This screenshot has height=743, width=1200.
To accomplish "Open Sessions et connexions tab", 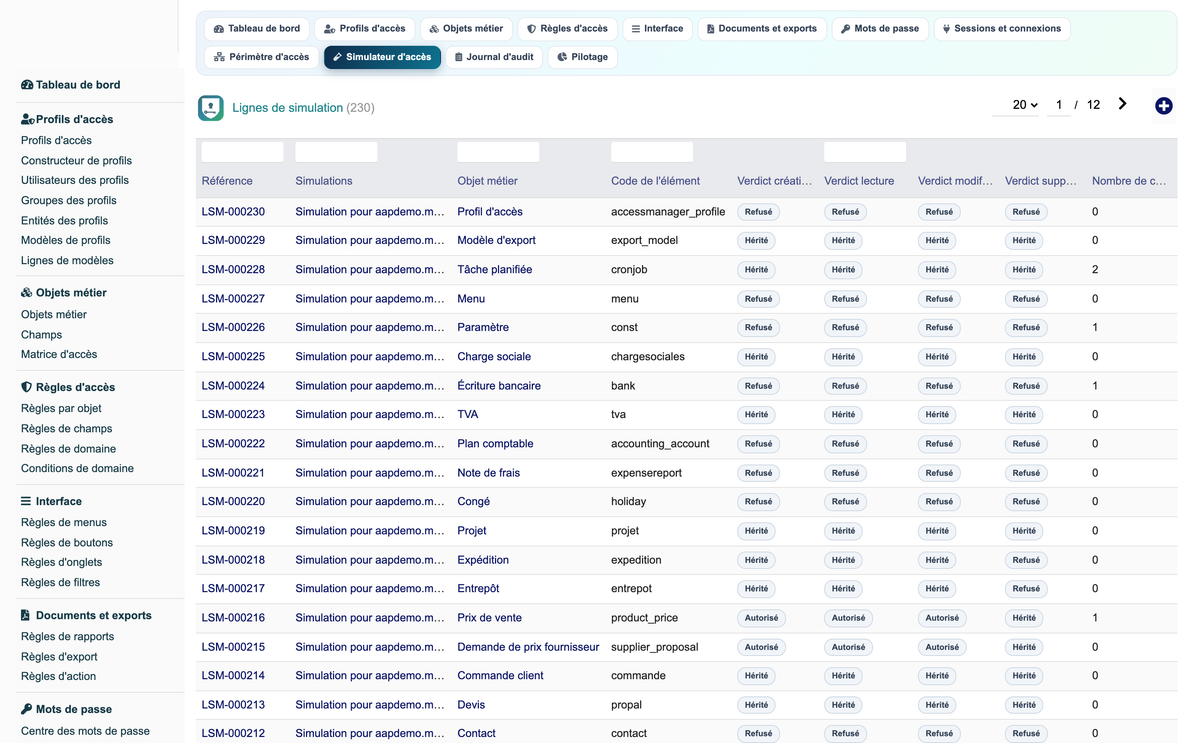I will point(1002,29).
